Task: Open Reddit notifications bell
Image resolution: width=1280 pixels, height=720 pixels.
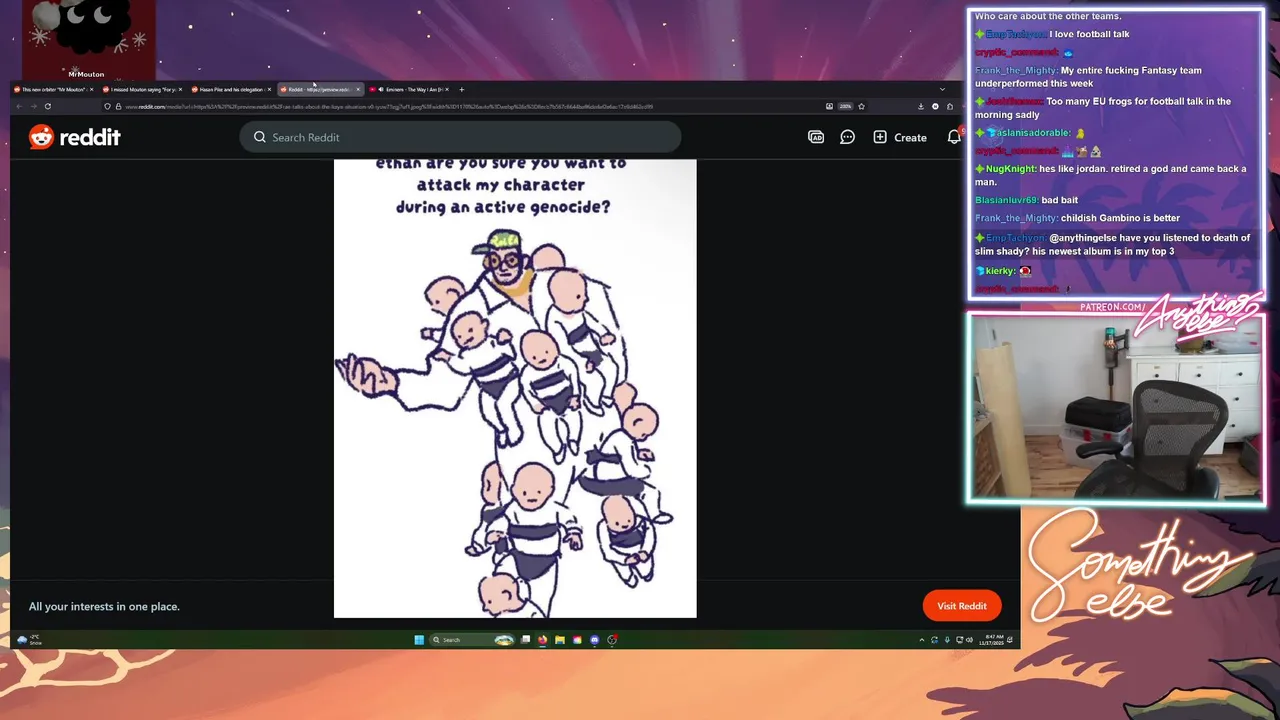Action: click(954, 137)
